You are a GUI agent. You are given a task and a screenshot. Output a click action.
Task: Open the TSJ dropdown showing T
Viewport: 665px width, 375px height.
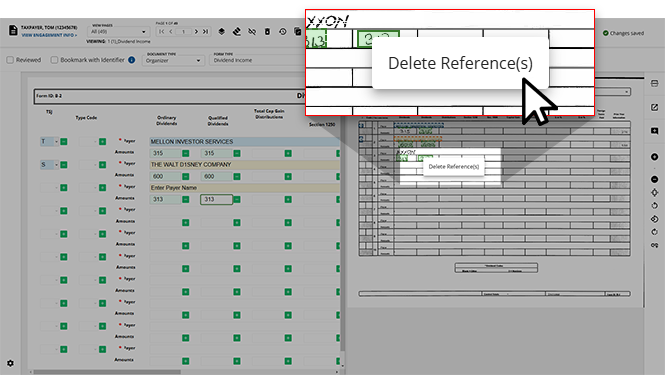(x=49, y=142)
